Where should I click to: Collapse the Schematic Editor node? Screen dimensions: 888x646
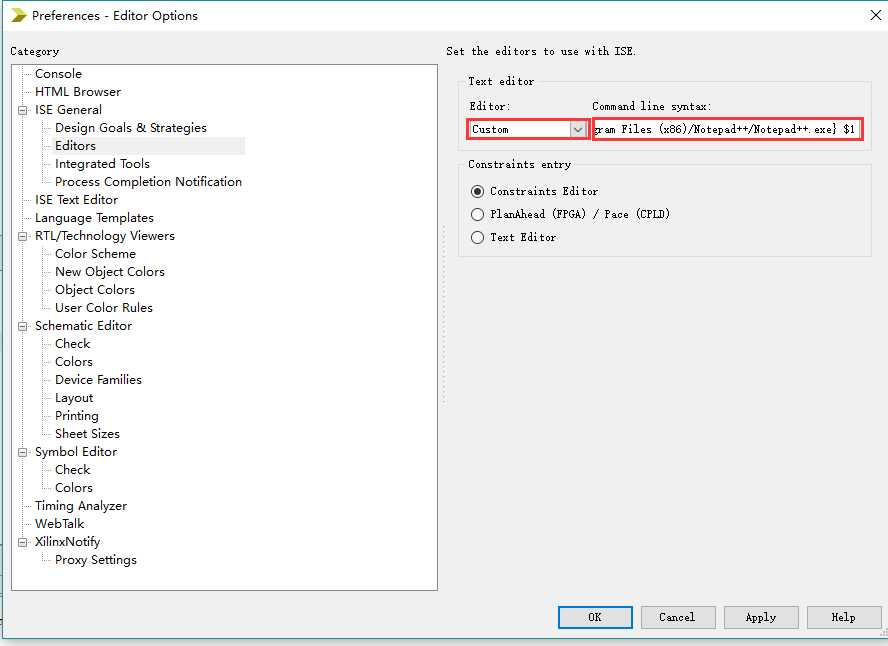point(22,327)
